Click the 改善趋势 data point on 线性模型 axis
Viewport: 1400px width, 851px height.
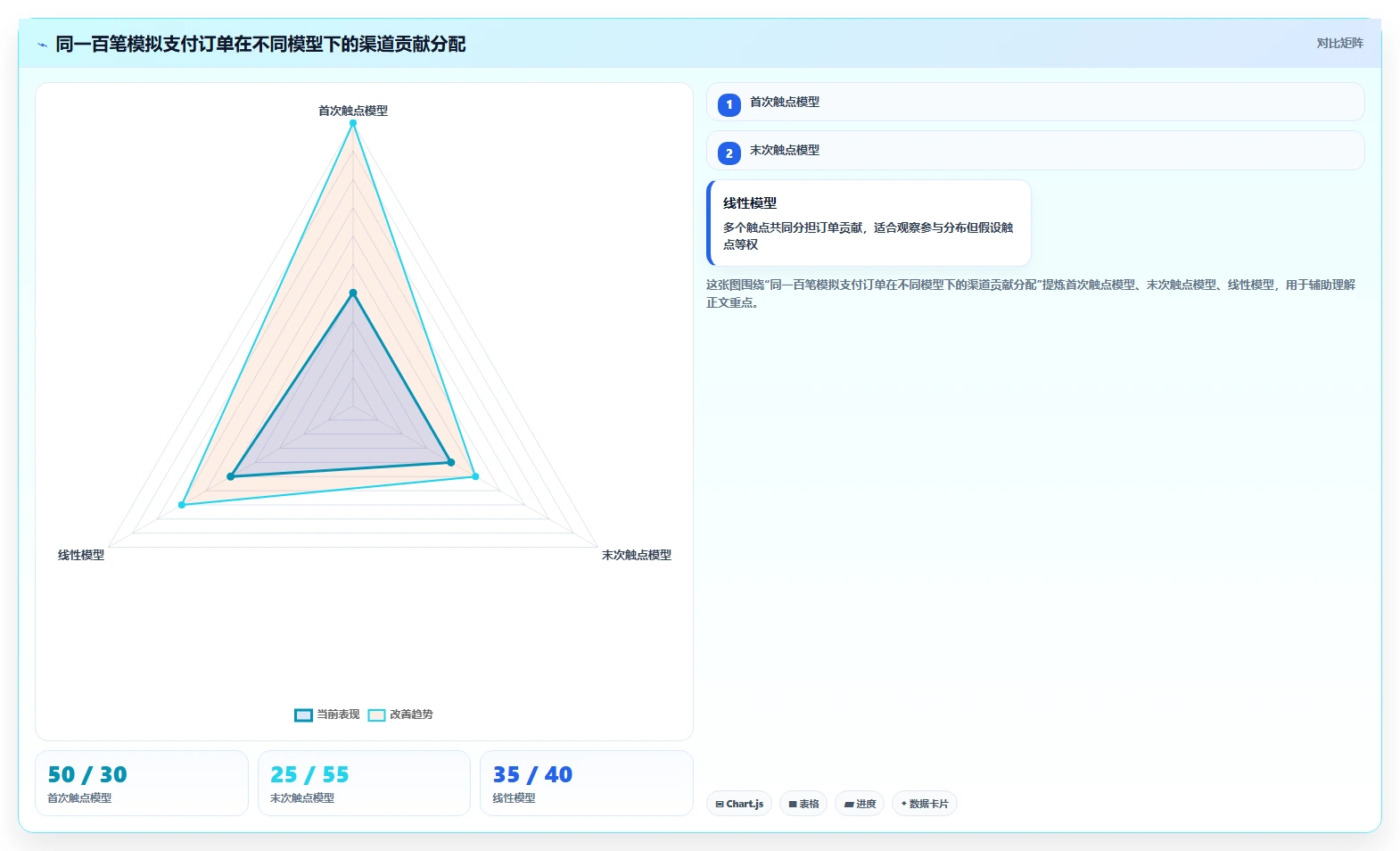pos(182,505)
